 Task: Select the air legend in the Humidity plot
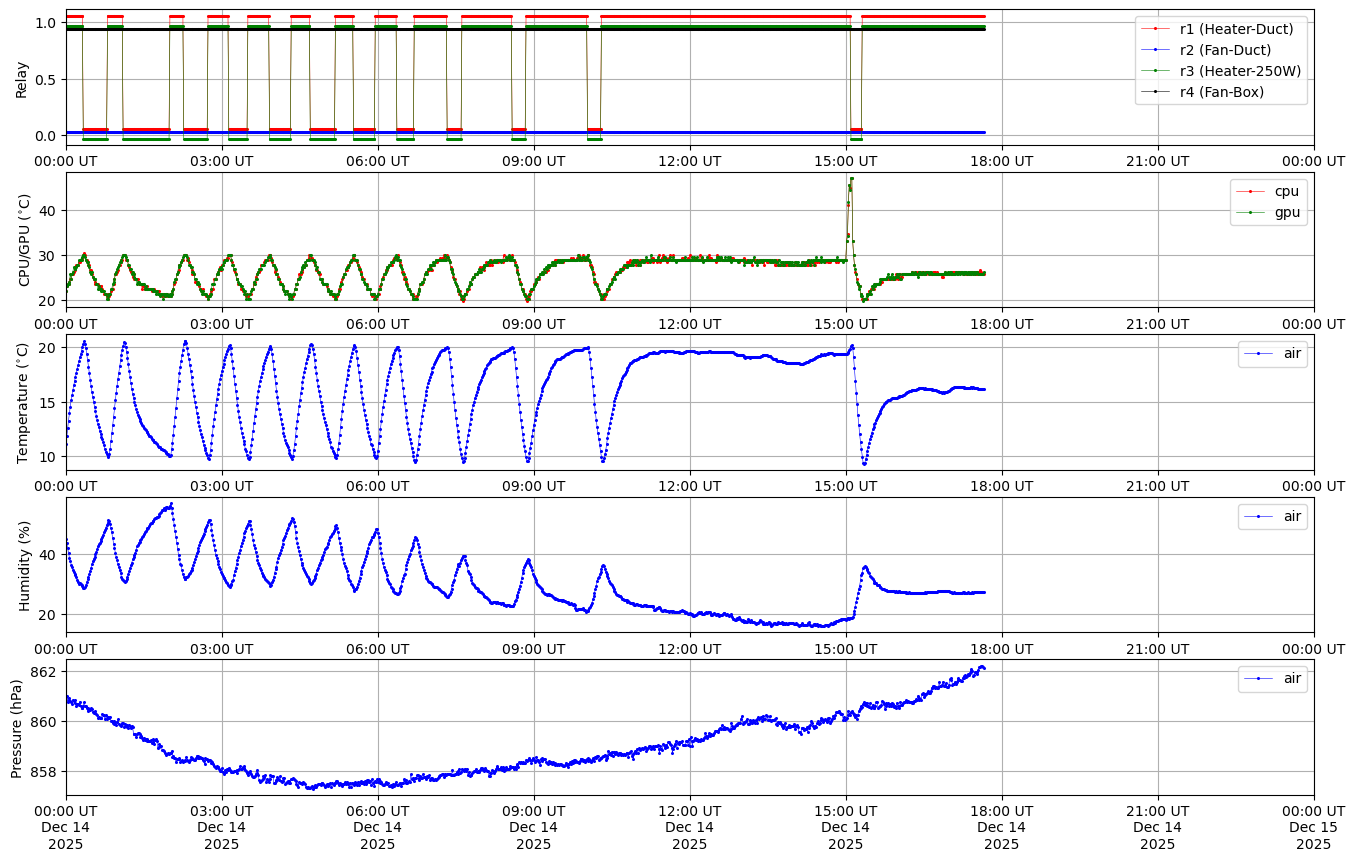(1292, 516)
